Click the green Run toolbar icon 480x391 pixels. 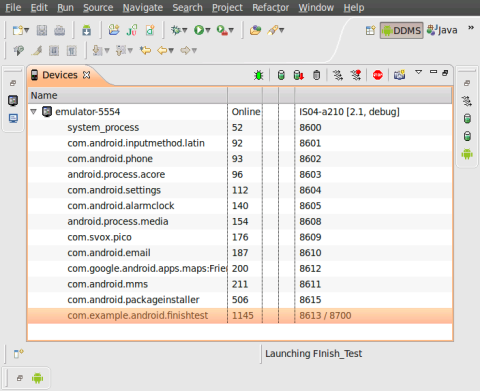point(199,30)
